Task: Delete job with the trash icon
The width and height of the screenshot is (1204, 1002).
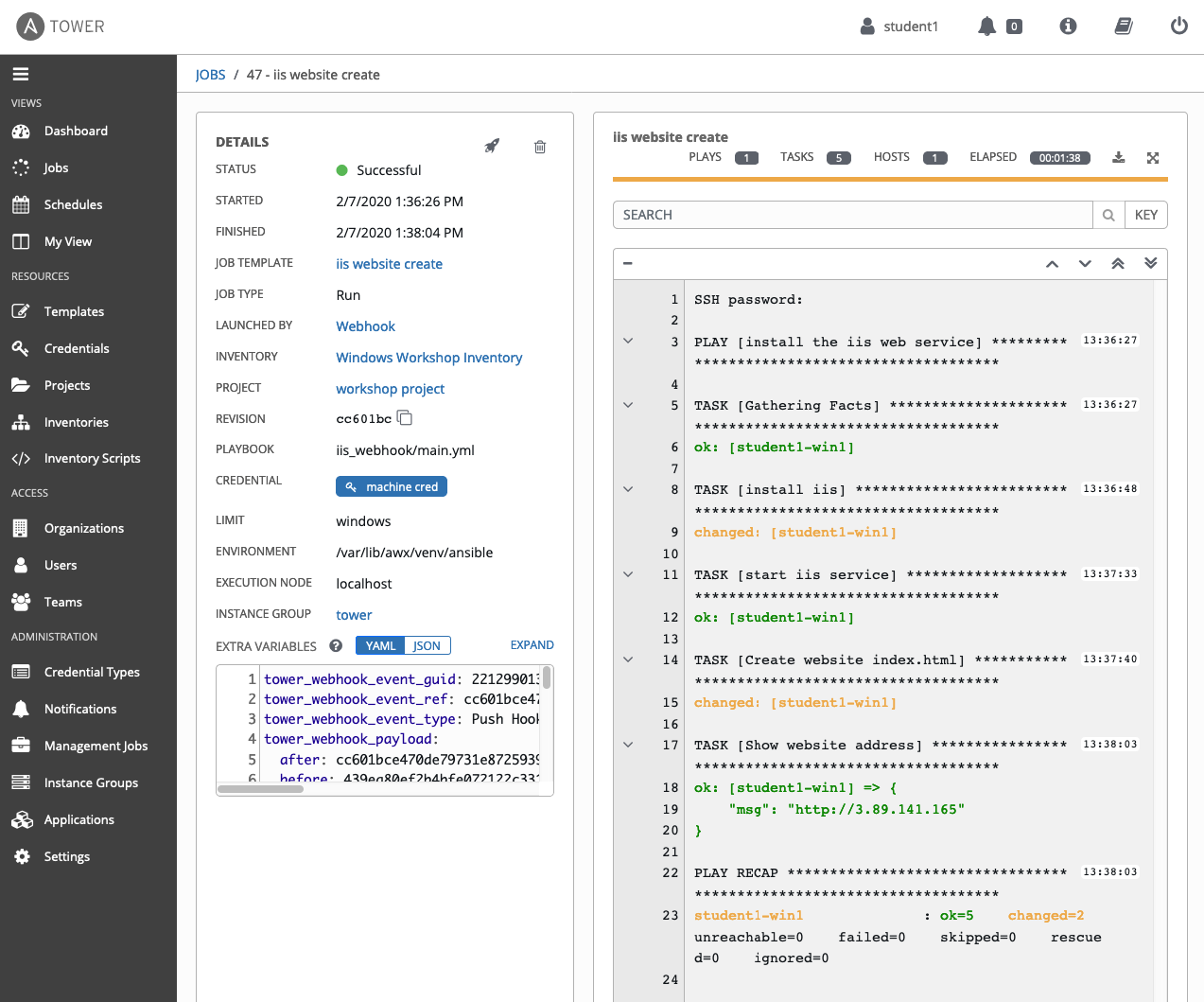Action: click(540, 147)
